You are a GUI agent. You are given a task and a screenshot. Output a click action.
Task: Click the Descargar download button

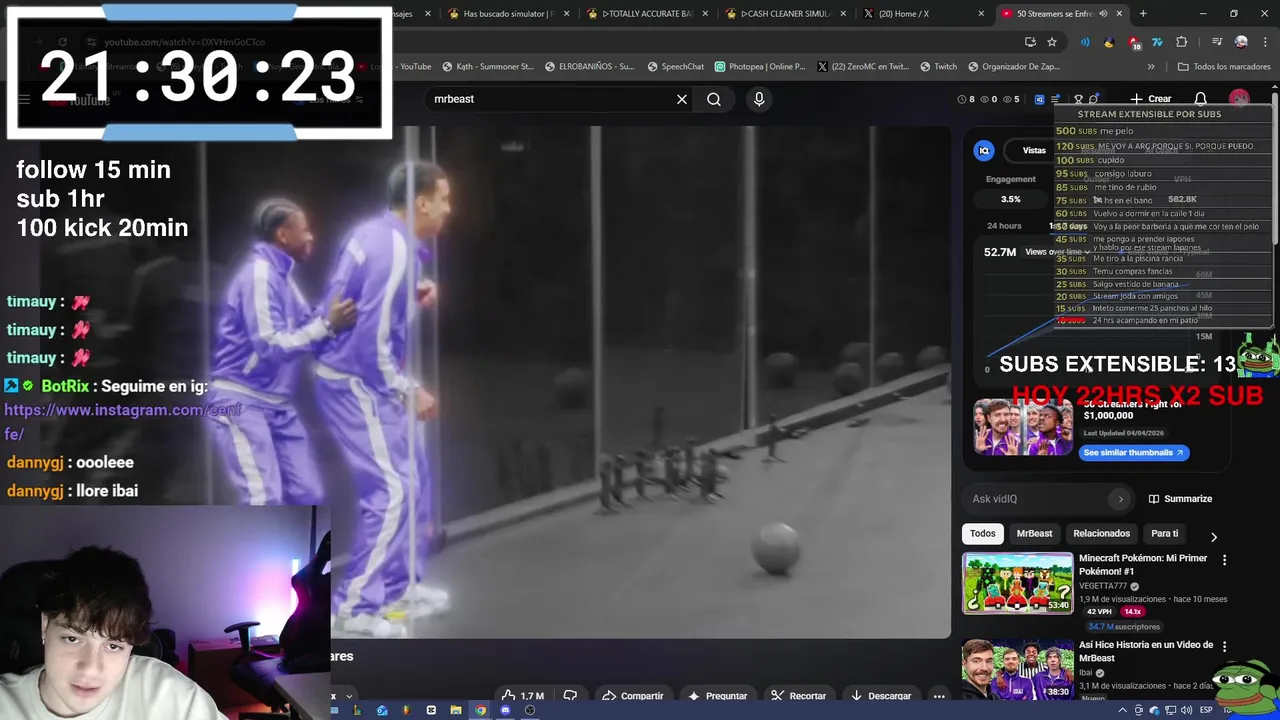(881, 696)
